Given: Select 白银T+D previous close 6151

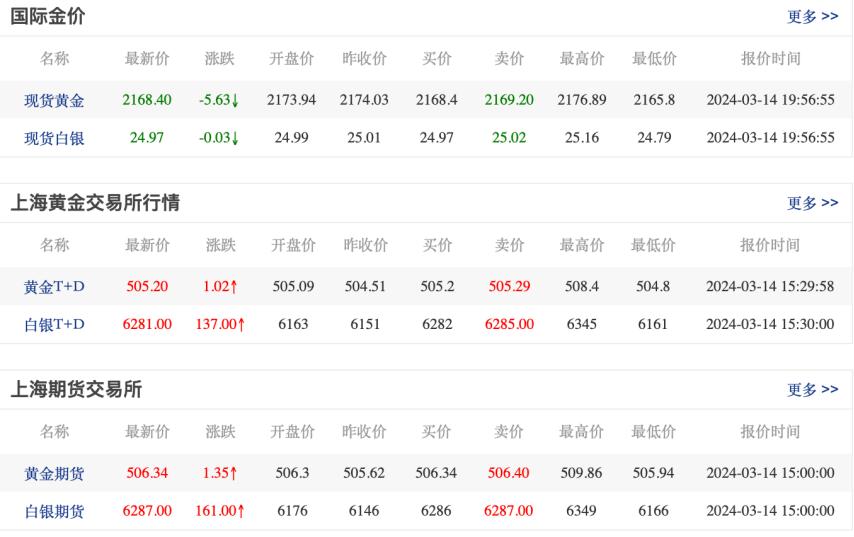Looking at the screenshot, I should point(365,324).
